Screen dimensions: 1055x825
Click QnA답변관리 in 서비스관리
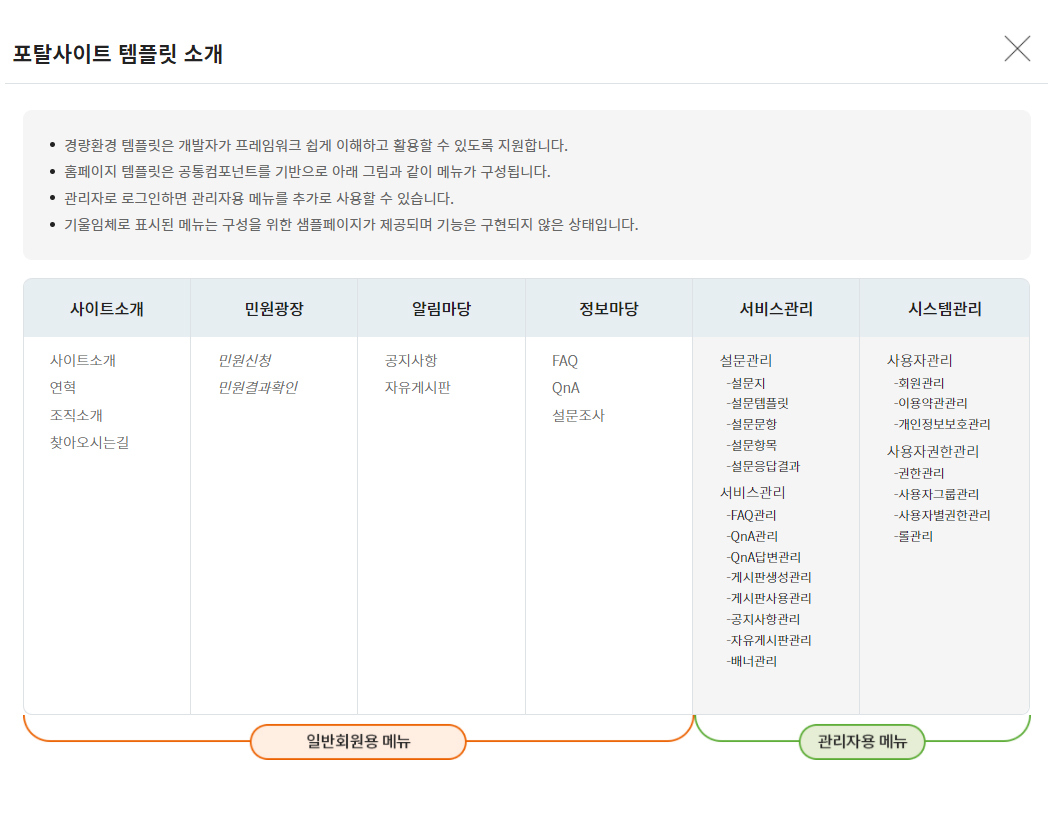pyautogui.click(x=764, y=557)
